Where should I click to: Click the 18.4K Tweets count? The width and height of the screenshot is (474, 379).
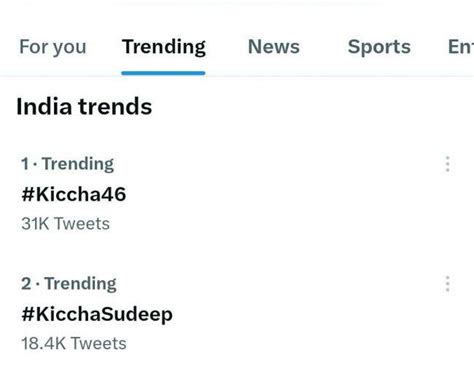click(x=74, y=343)
